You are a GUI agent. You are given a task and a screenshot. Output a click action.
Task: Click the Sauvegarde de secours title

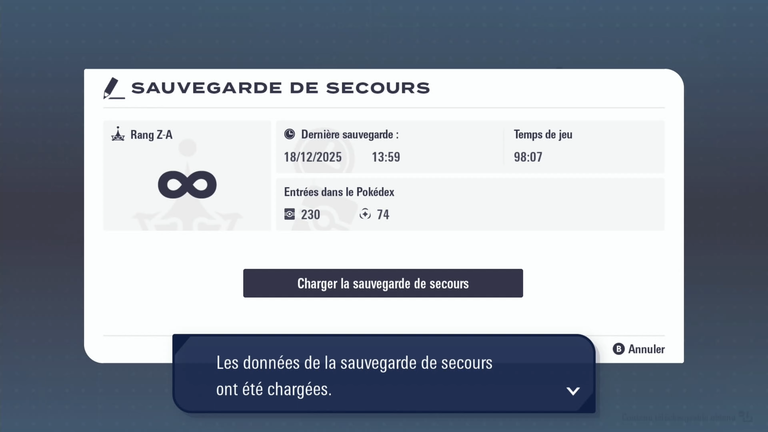coord(280,88)
